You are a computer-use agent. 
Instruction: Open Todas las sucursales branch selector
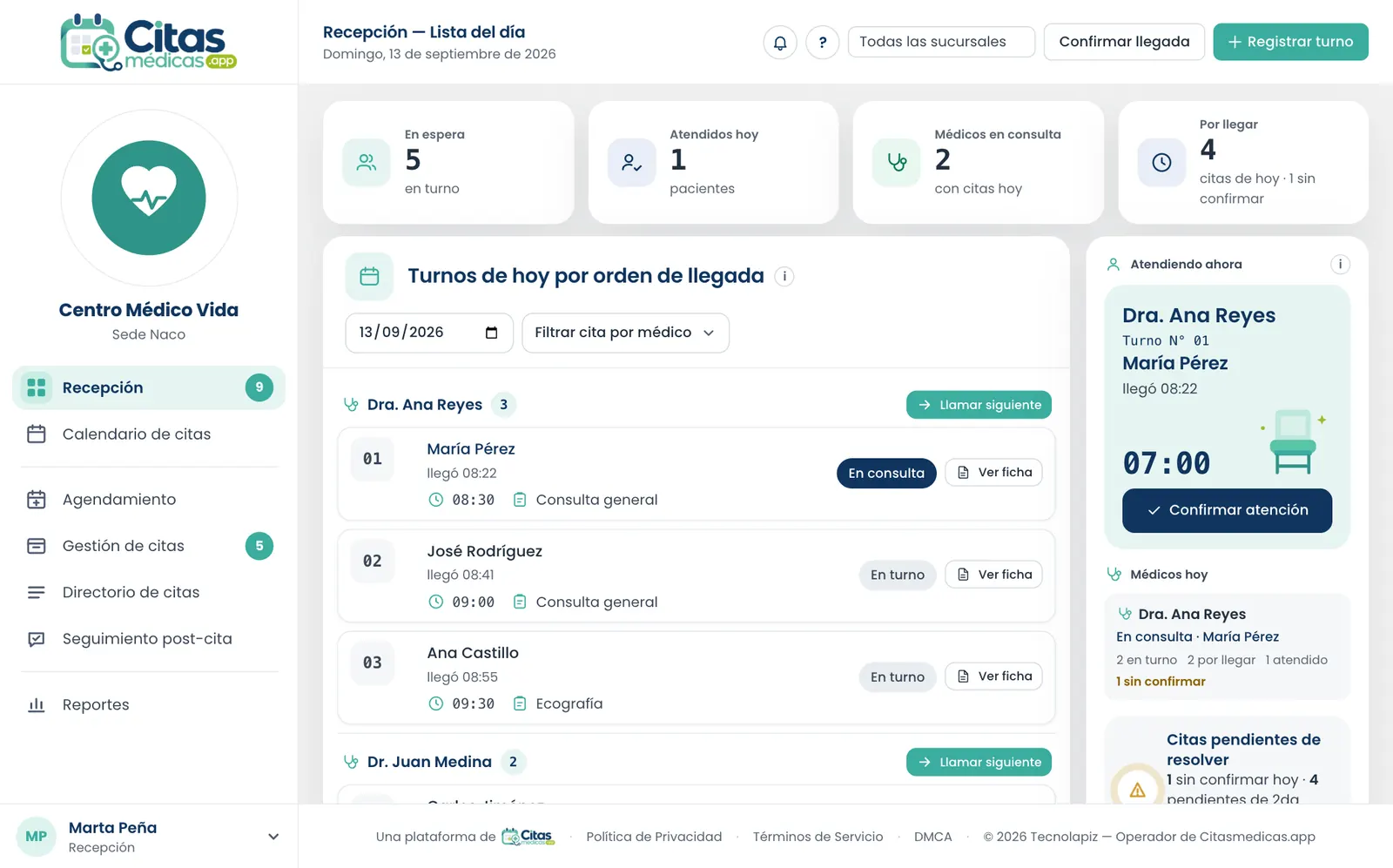[941, 42]
